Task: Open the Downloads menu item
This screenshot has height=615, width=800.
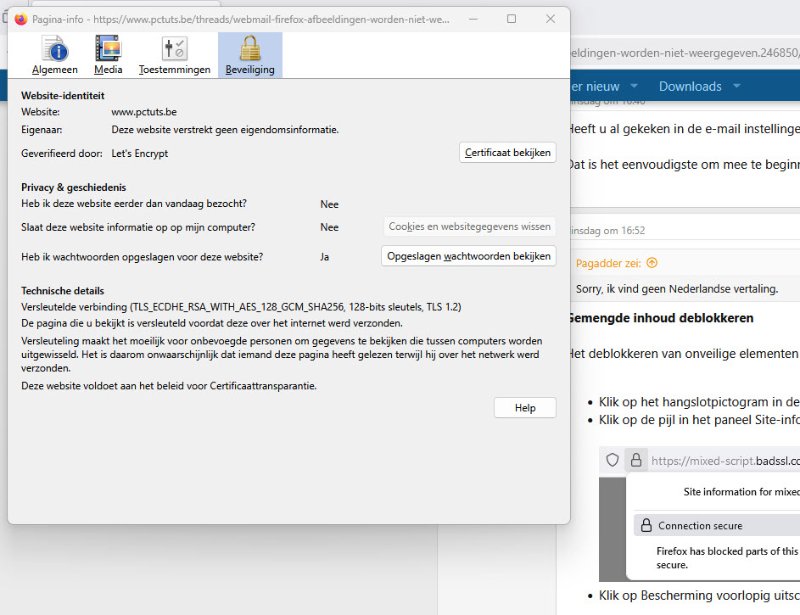Action: [x=690, y=87]
